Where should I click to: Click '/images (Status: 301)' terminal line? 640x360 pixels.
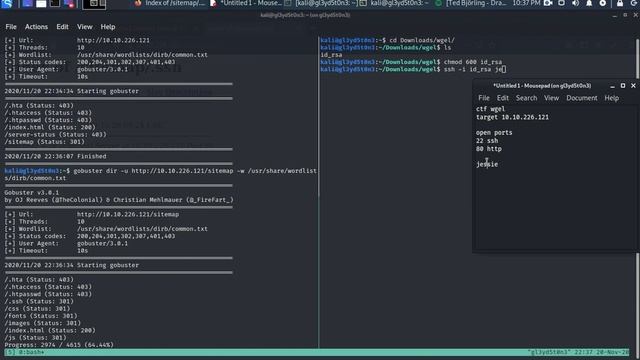point(42,323)
